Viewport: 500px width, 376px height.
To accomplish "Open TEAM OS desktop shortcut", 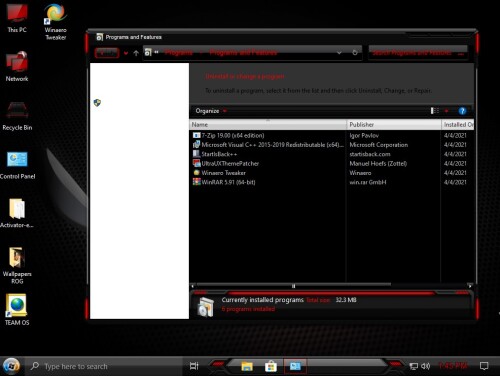I will (x=17, y=310).
